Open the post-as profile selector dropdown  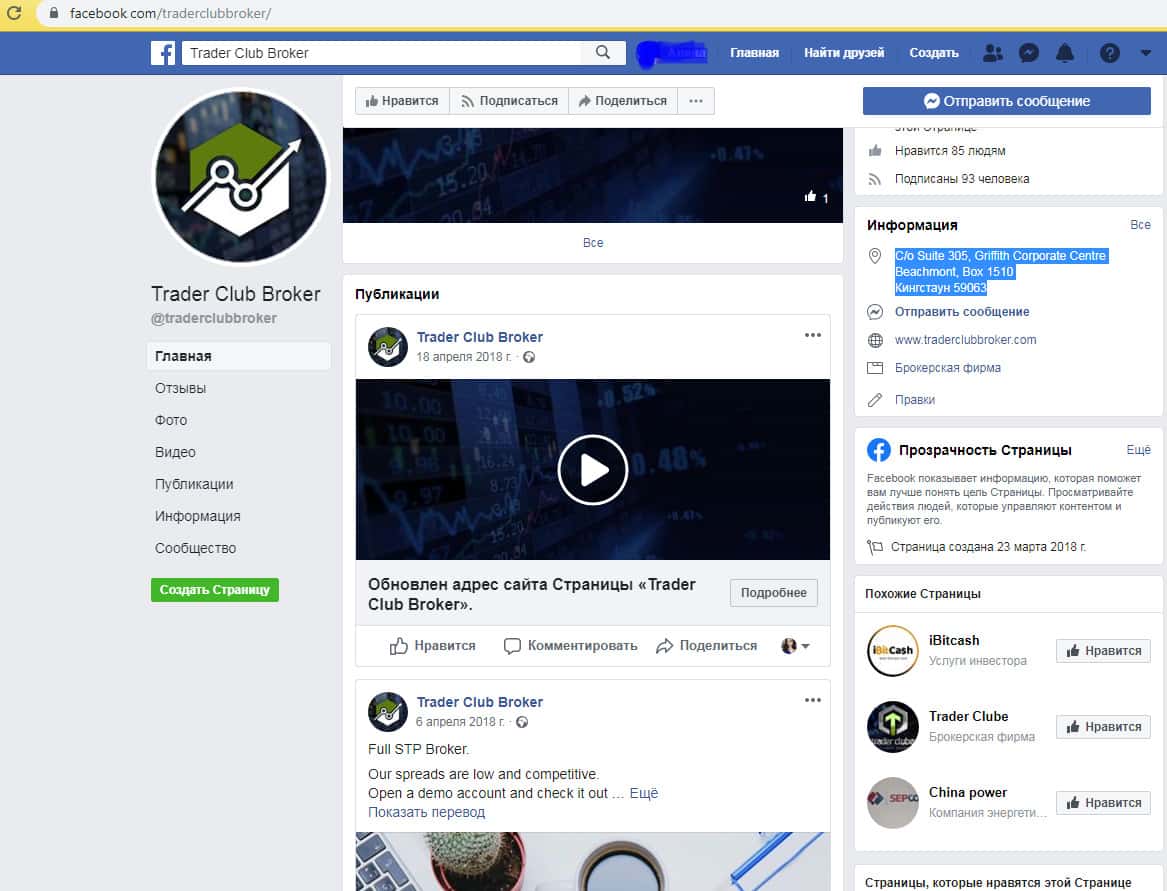(x=795, y=645)
